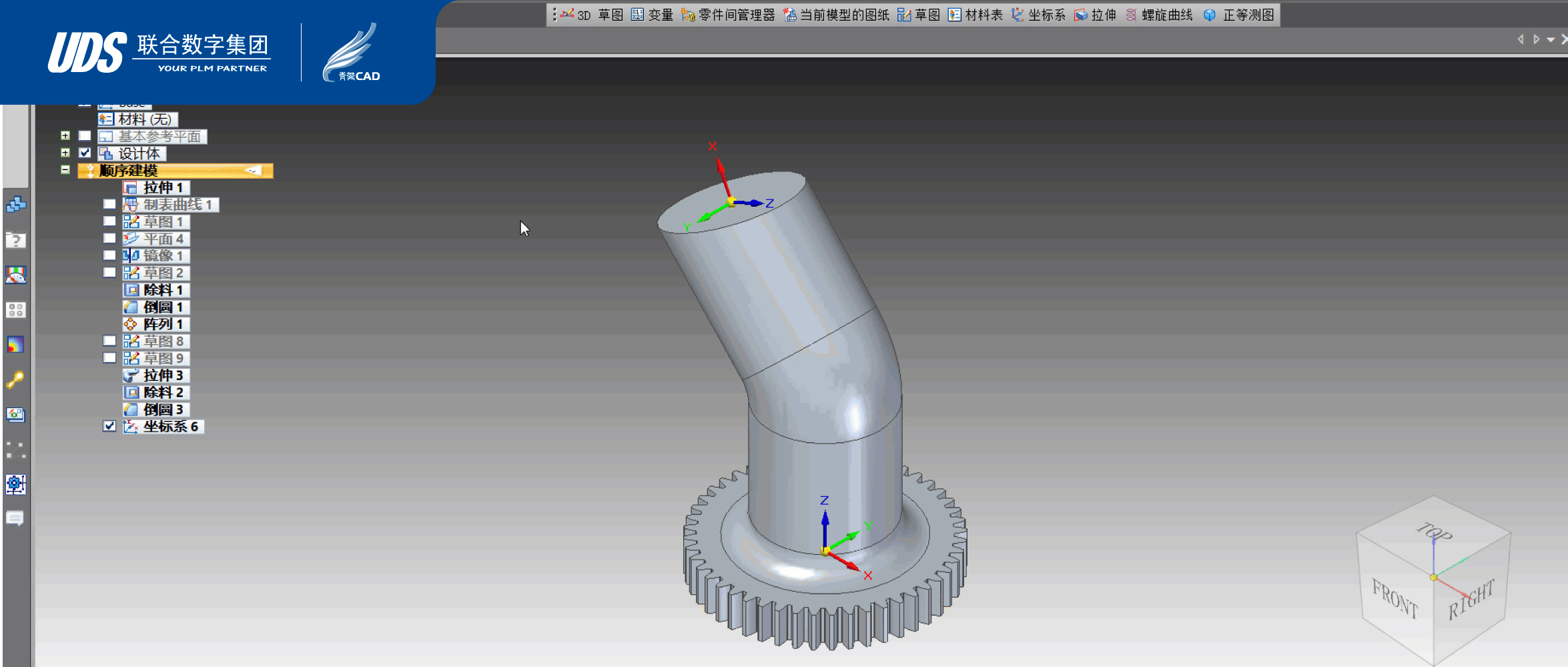Open the 变量 variables table
This screenshot has height=667, width=1568.
click(652, 15)
